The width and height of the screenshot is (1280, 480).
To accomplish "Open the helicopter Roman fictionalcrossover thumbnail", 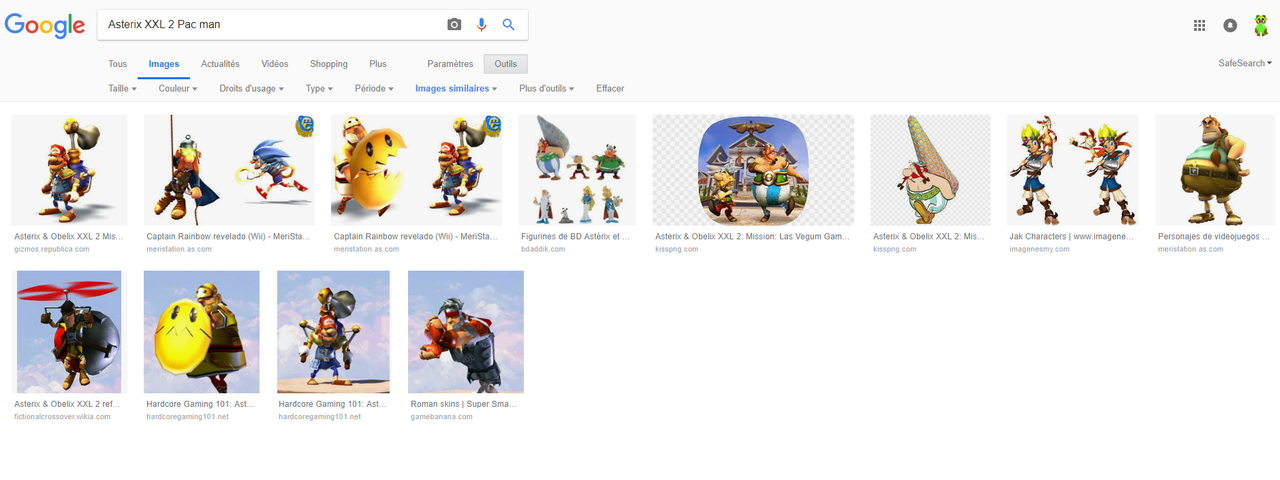I will tap(67, 332).
